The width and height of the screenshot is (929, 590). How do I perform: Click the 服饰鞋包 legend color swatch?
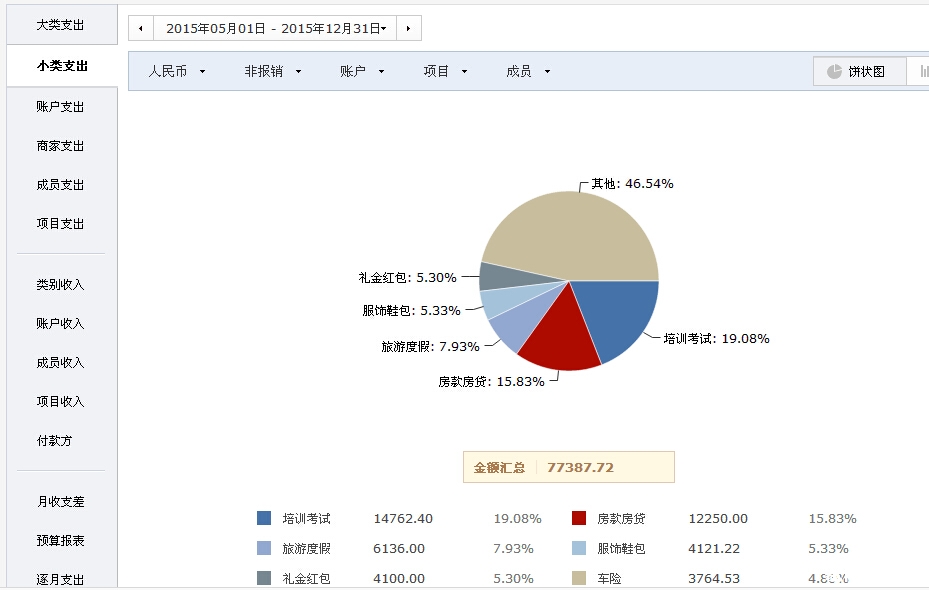(x=579, y=549)
